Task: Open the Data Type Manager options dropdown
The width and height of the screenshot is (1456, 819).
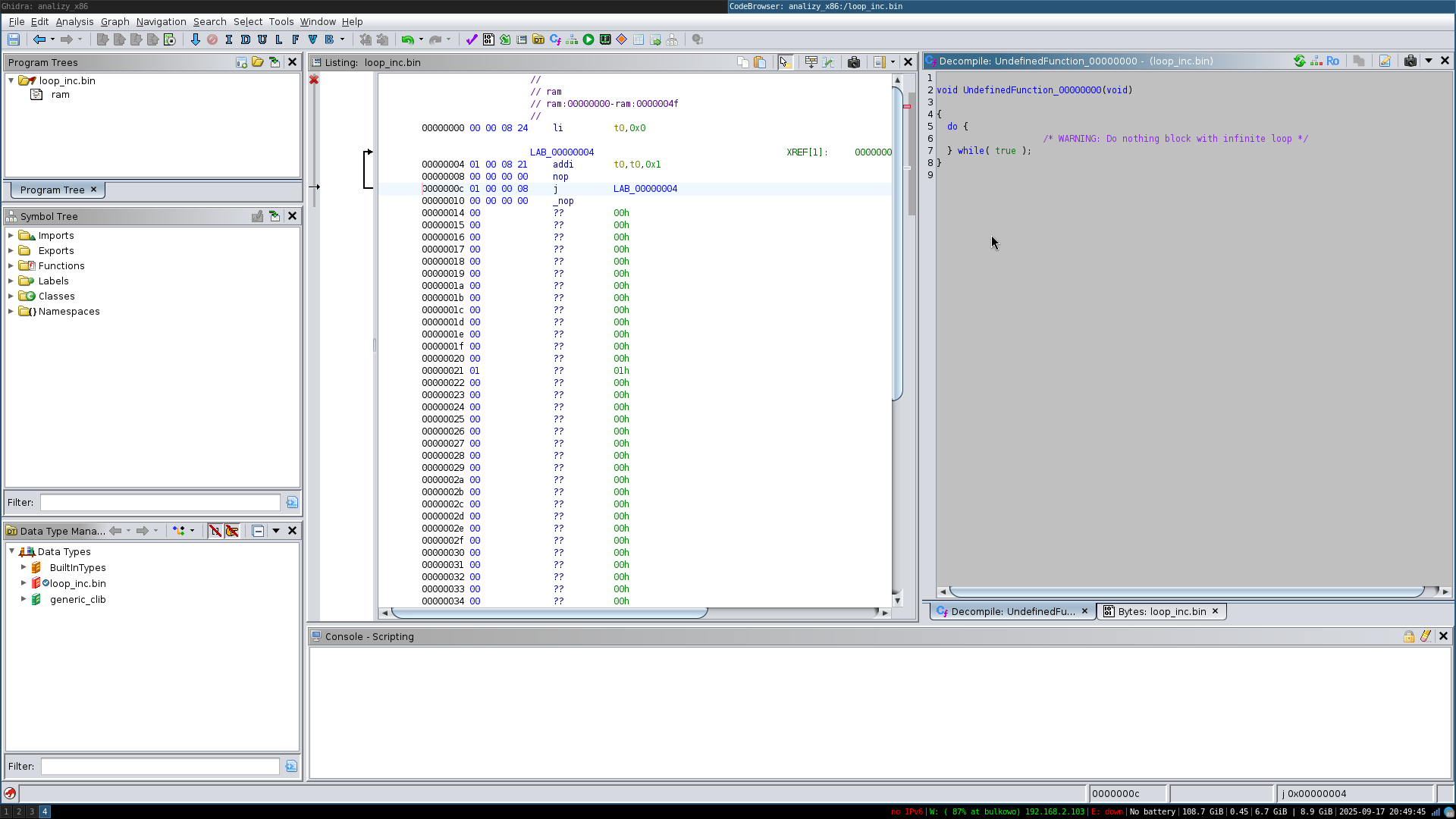Action: pyautogui.click(x=276, y=531)
